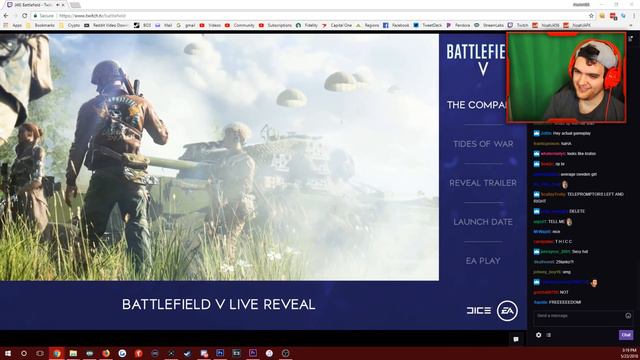Click the Battlefield V stream video
This screenshot has width=640, height=360.
[x=219, y=157]
